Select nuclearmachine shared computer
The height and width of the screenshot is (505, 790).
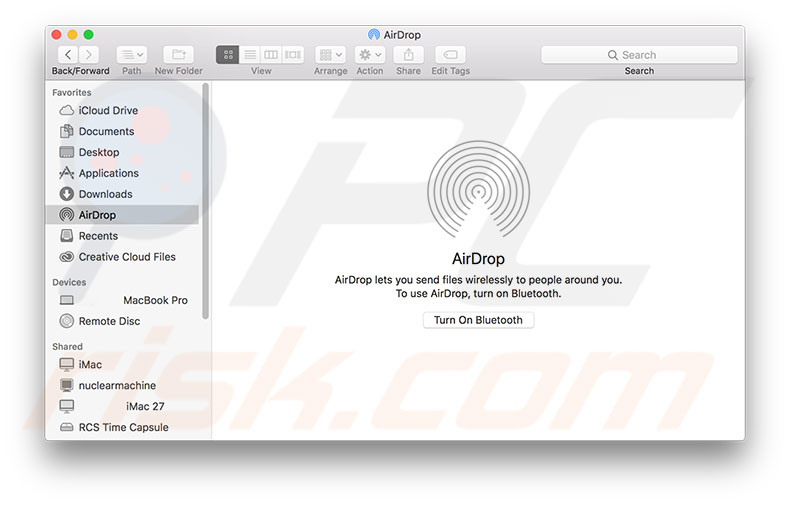122,386
